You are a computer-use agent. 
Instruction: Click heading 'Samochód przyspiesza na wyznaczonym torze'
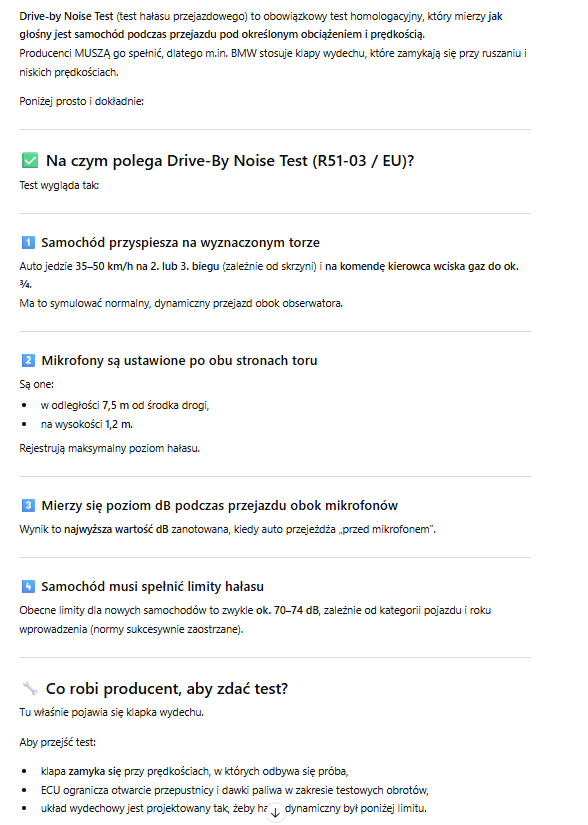[180, 243]
